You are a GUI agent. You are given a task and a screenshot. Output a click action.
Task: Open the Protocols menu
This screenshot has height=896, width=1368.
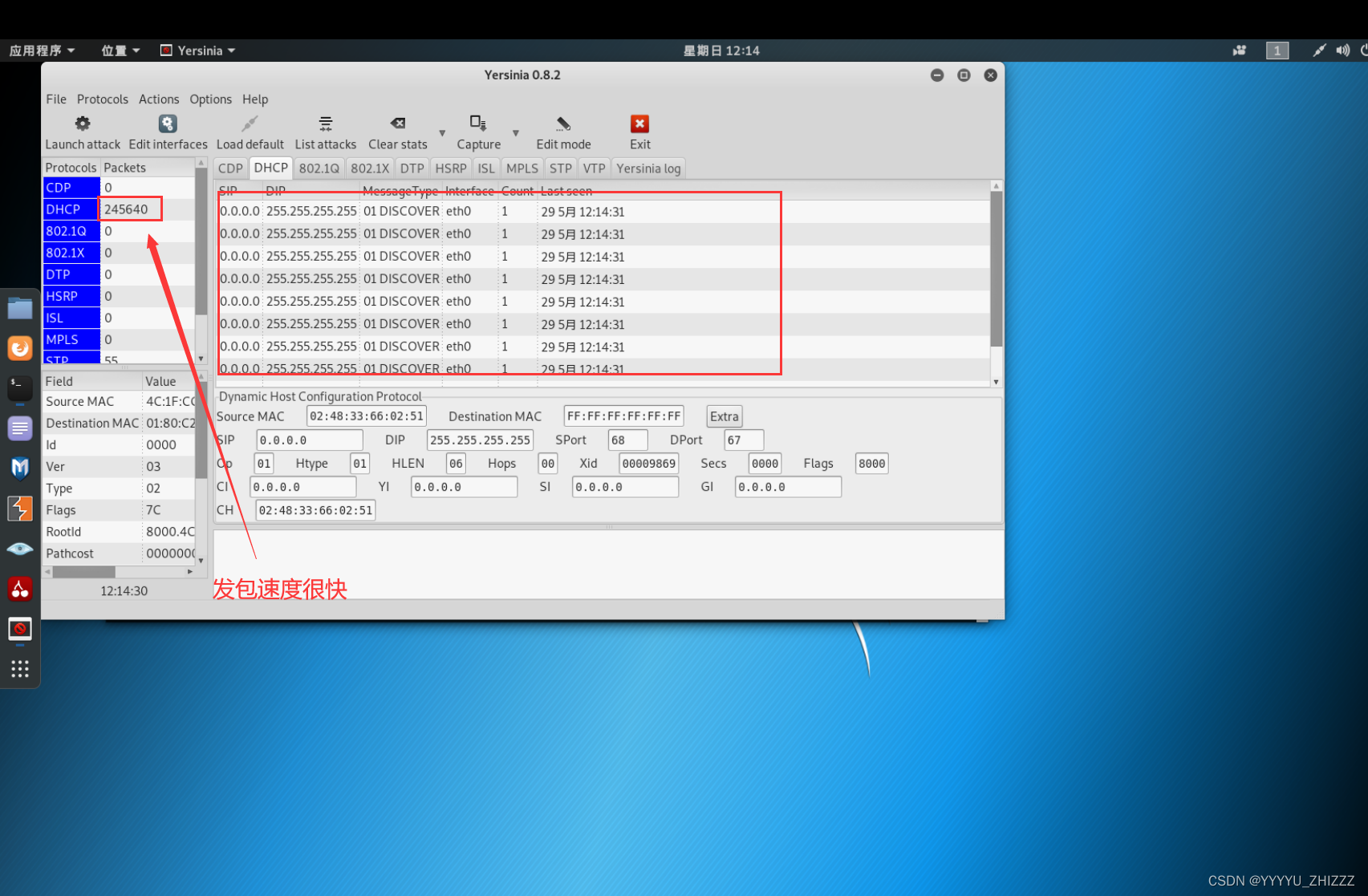point(103,99)
